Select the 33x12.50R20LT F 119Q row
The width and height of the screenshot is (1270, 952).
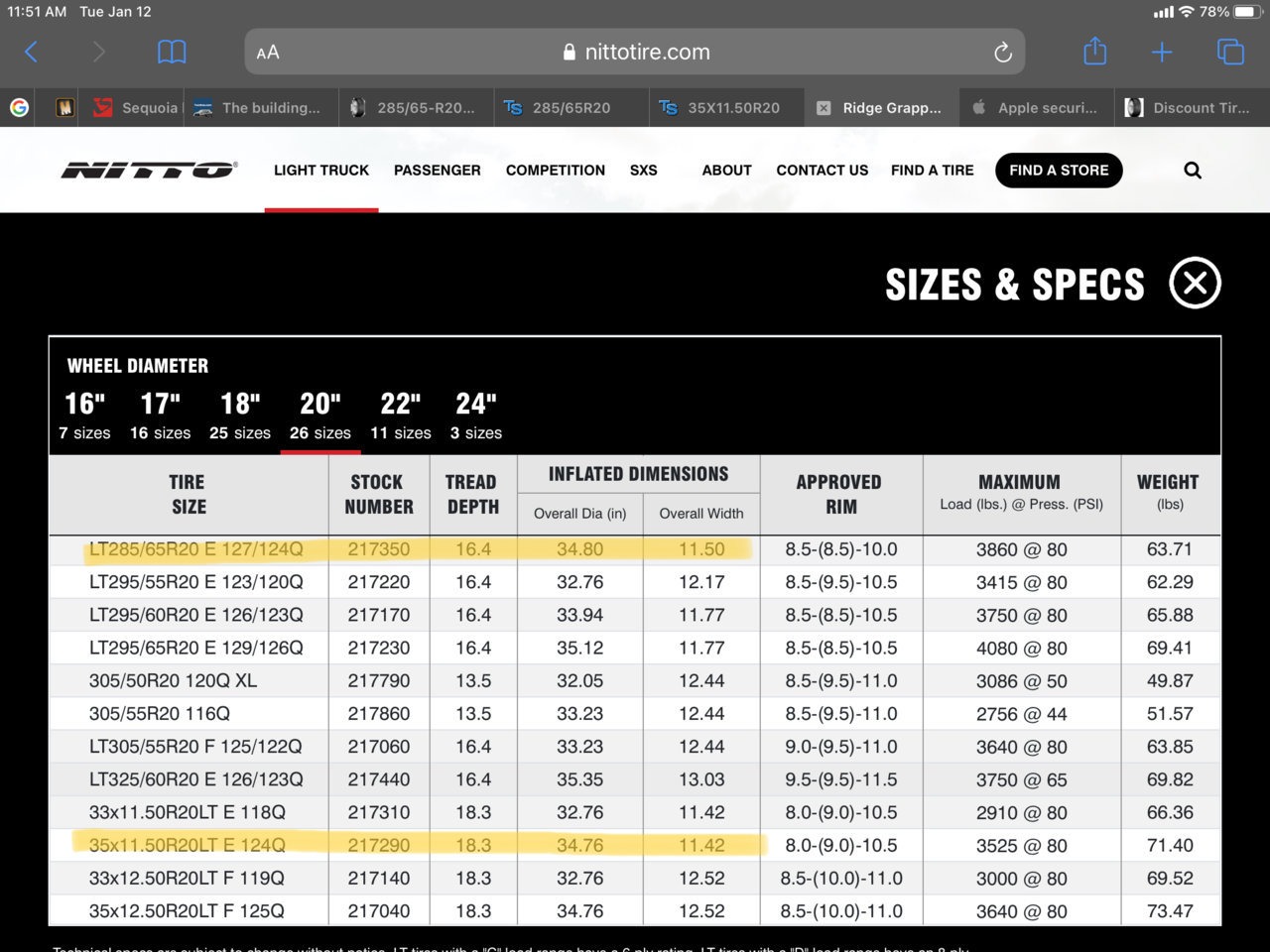pyautogui.click(x=635, y=878)
